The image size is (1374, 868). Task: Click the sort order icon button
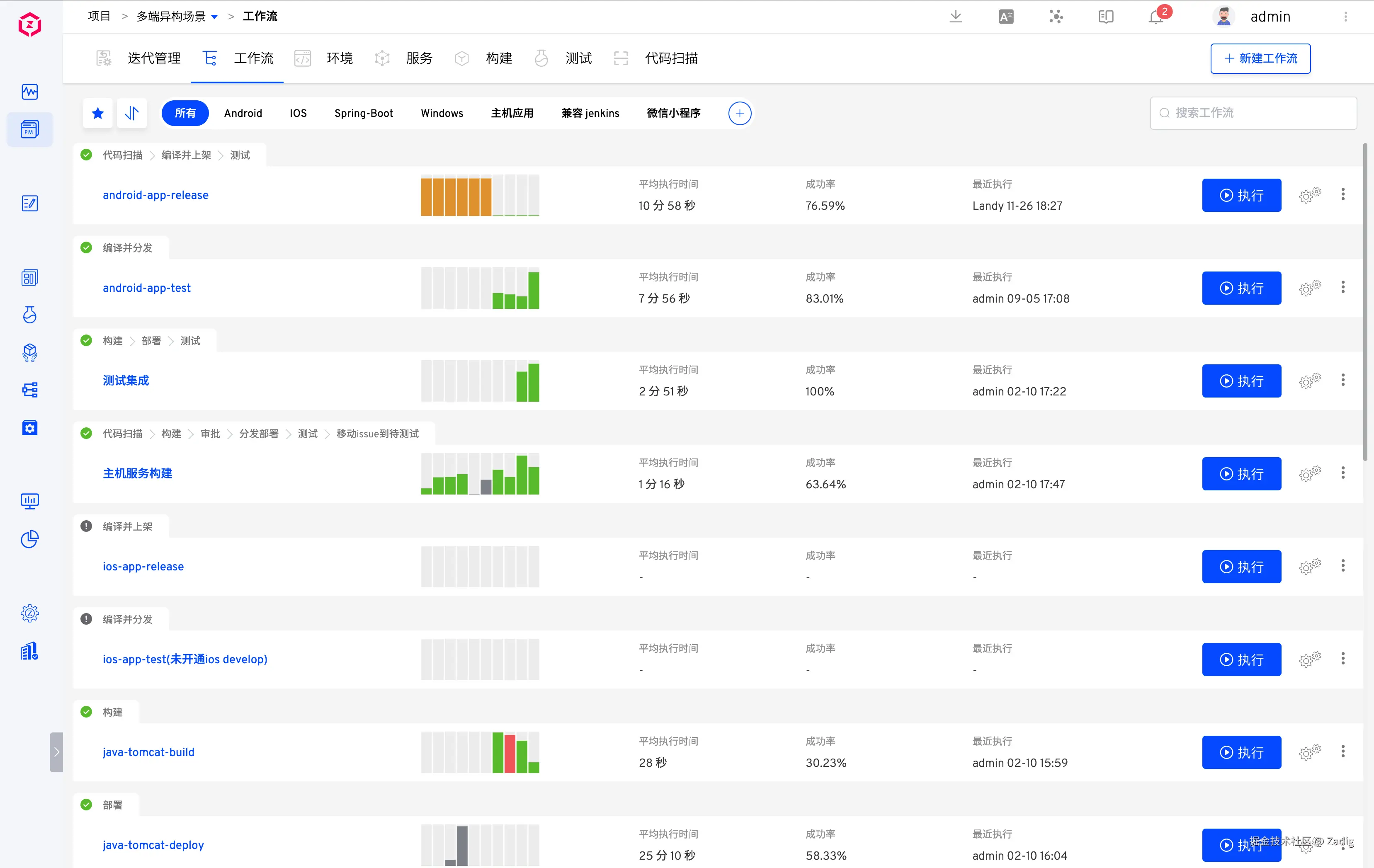132,113
